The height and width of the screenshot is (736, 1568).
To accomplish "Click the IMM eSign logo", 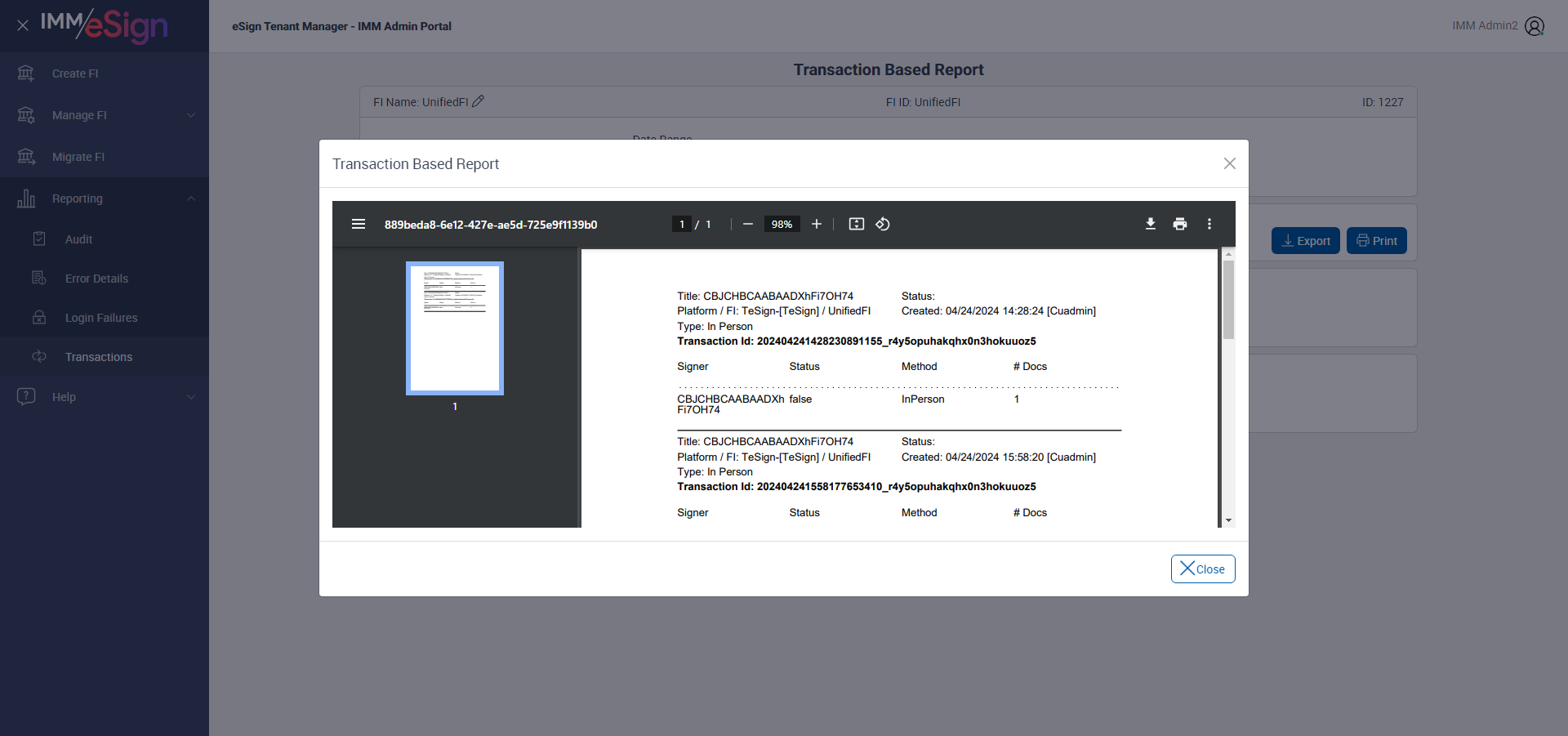I will [x=105, y=25].
